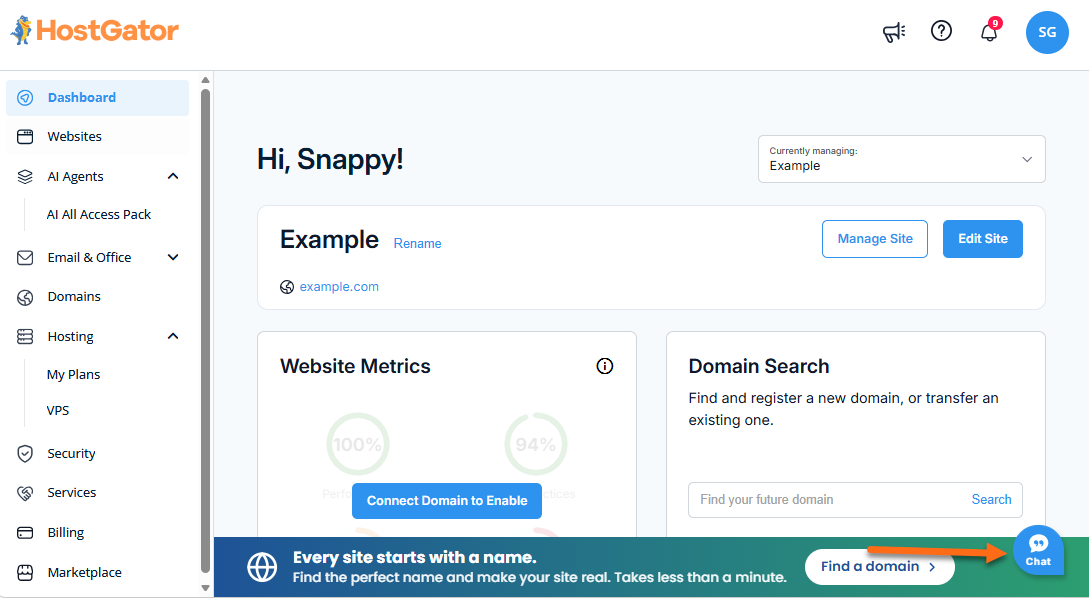
Task: Click the HostGator logo
Action: pyautogui.click(x=94, y=31)
